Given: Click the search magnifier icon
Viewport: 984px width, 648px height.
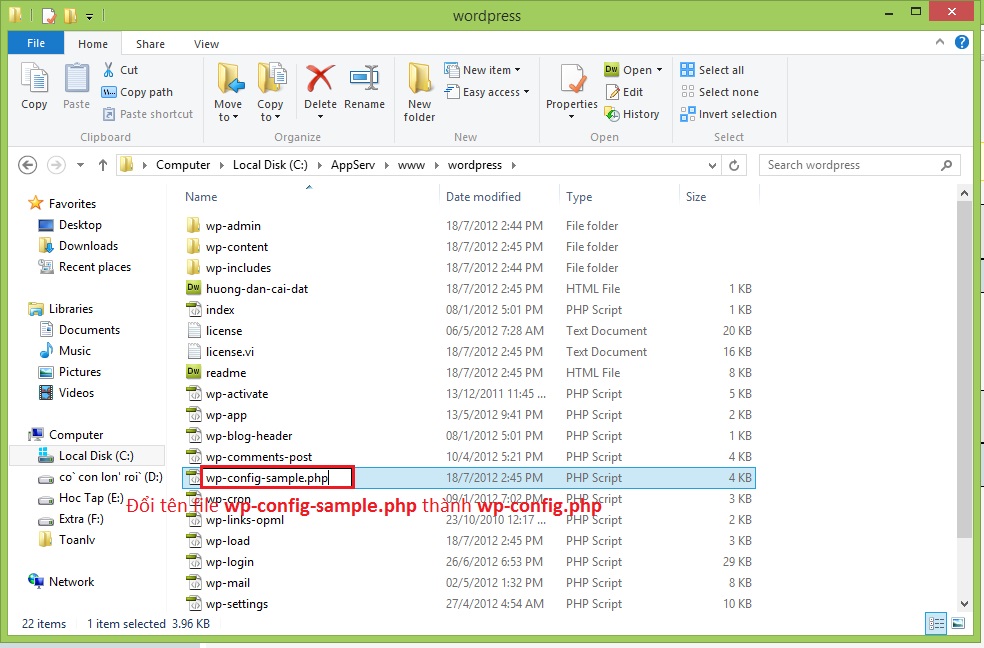Looking at the screenshot, I should (x=946, y=165).
